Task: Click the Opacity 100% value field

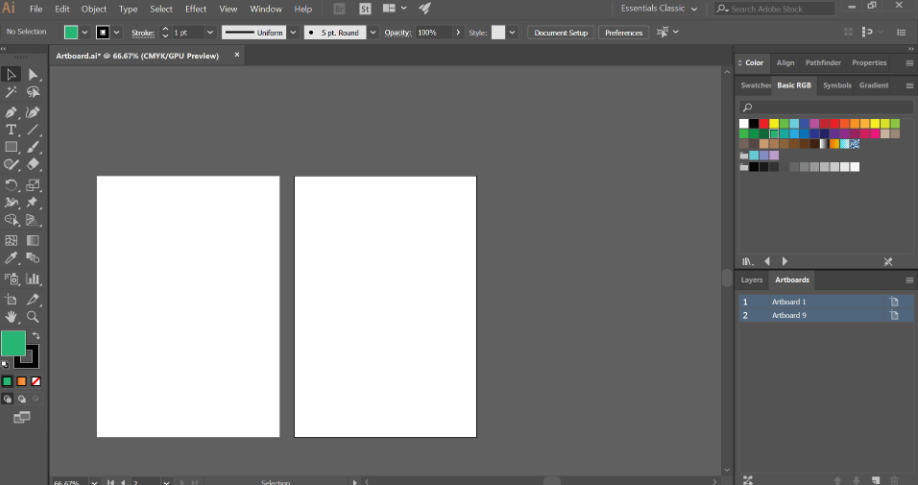Action: pos(434,33)
